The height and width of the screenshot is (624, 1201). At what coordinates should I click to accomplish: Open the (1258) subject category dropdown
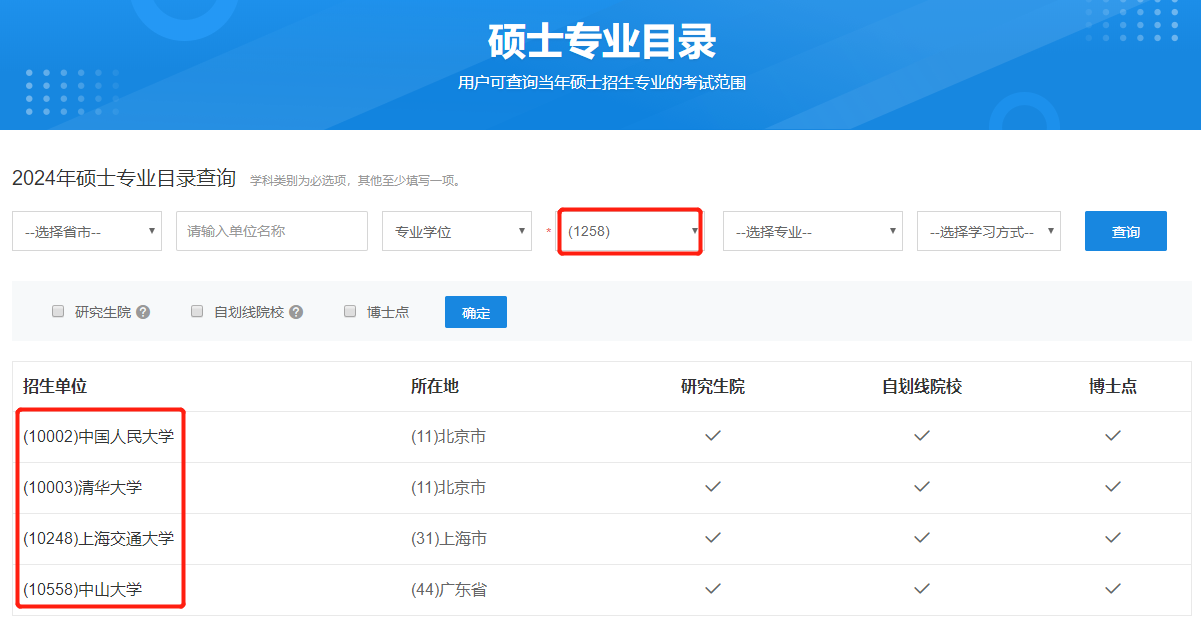[x=630, y=231]
